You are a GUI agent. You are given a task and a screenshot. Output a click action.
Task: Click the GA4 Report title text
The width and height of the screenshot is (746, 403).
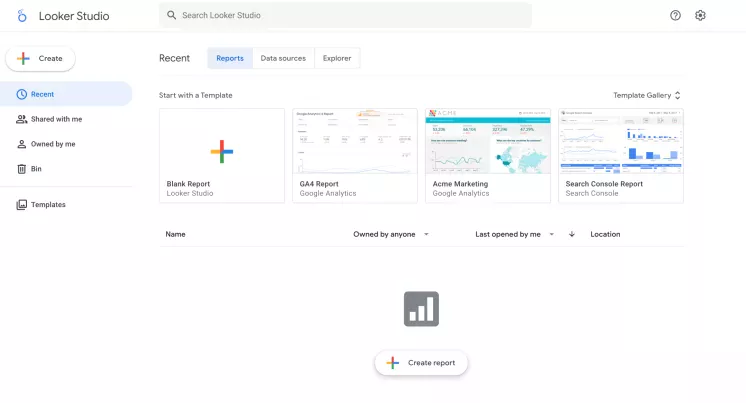[319, 184]
